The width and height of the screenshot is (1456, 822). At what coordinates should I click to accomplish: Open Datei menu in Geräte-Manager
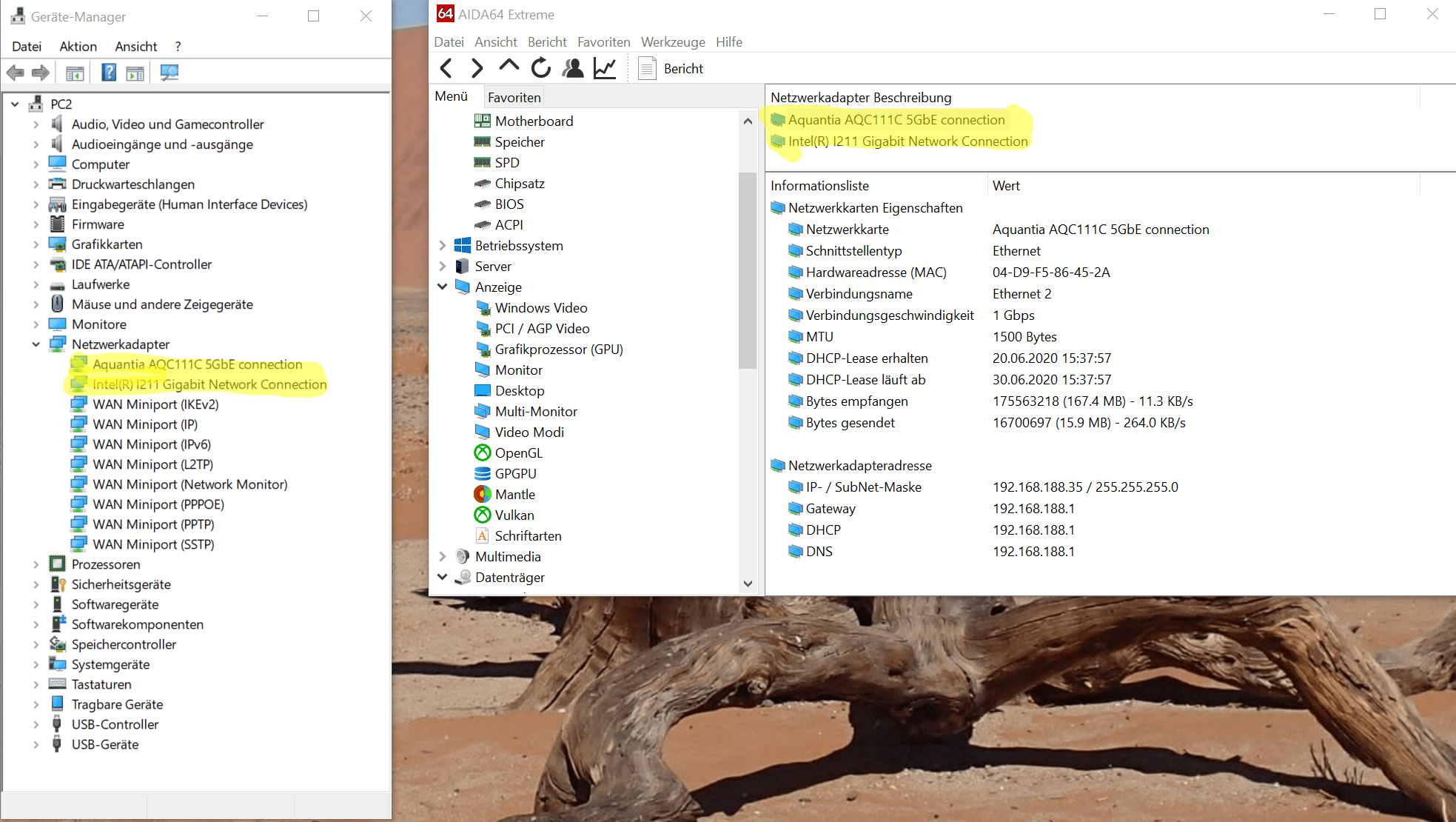[27, 46]
